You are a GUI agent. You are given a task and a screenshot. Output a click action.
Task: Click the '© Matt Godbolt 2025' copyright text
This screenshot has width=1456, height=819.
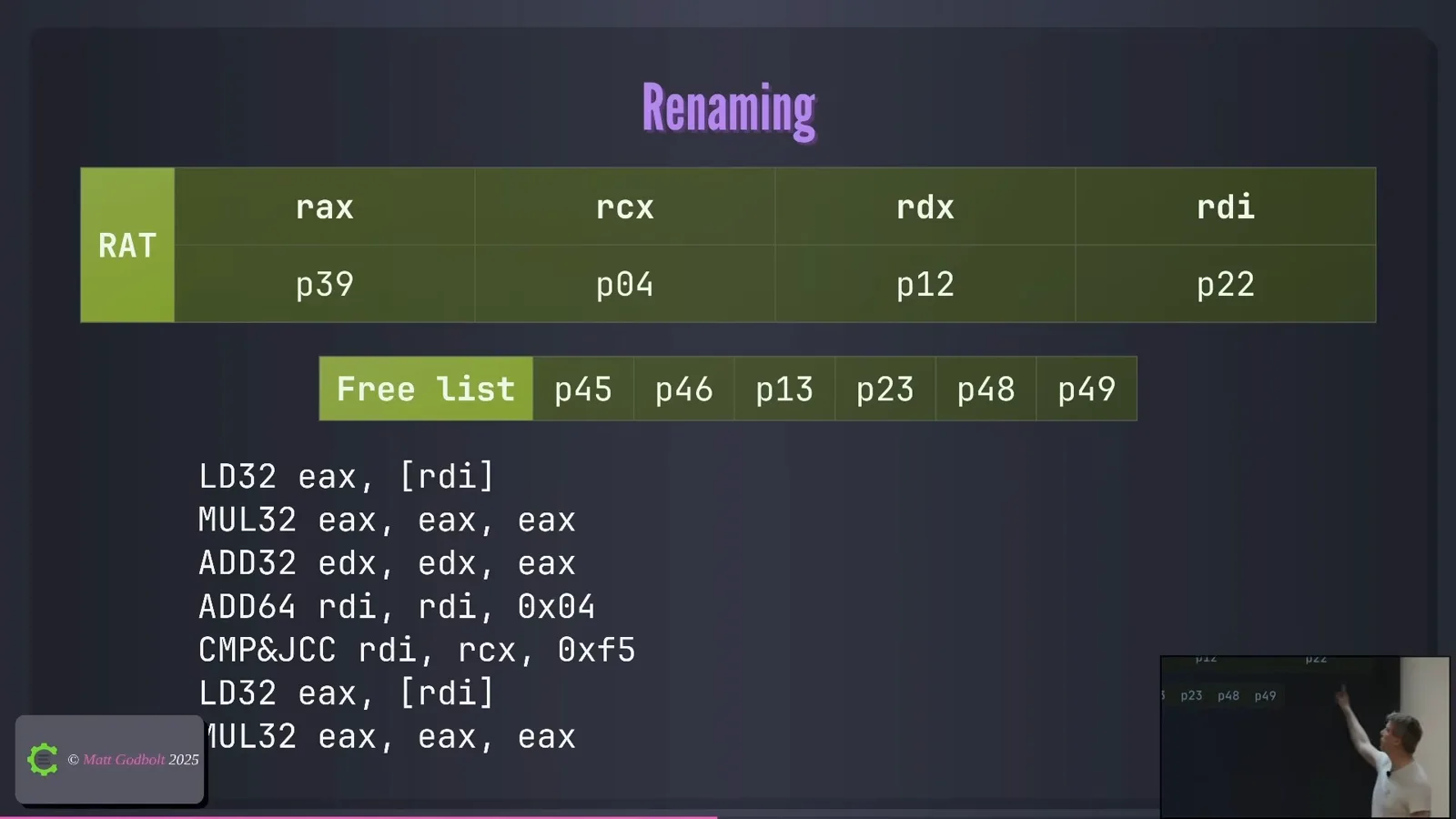[x=134, y=759]
